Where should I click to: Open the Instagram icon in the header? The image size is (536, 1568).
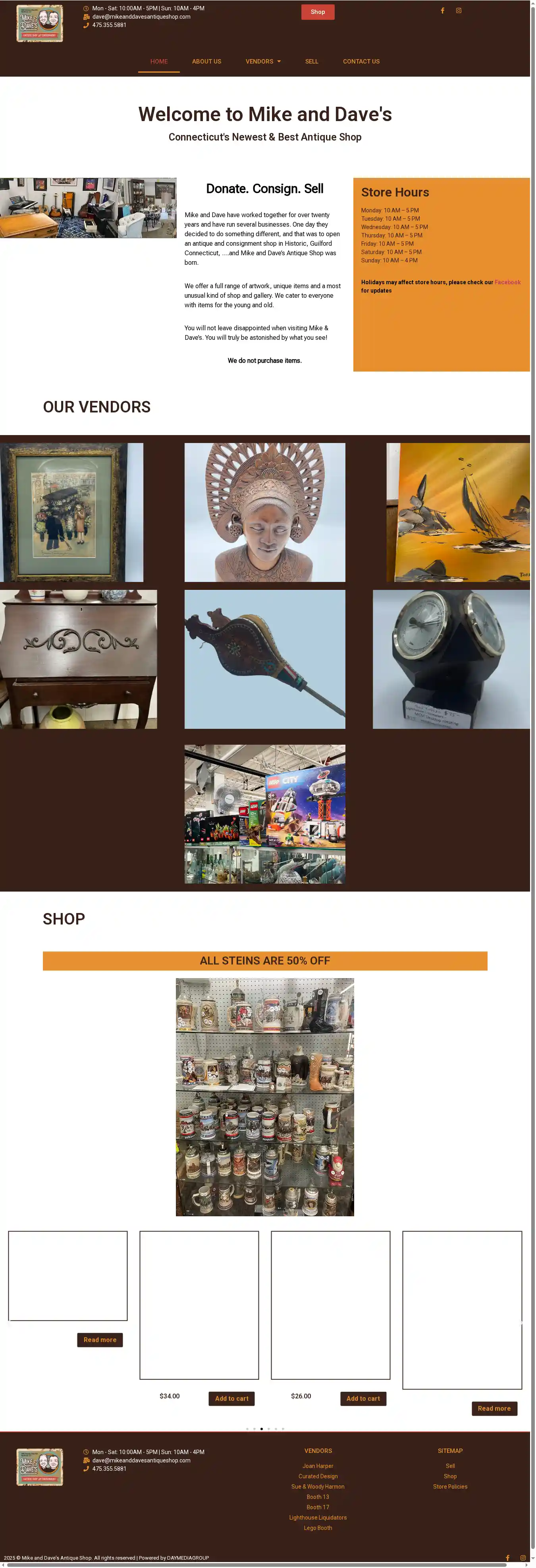tap(459, 10)
